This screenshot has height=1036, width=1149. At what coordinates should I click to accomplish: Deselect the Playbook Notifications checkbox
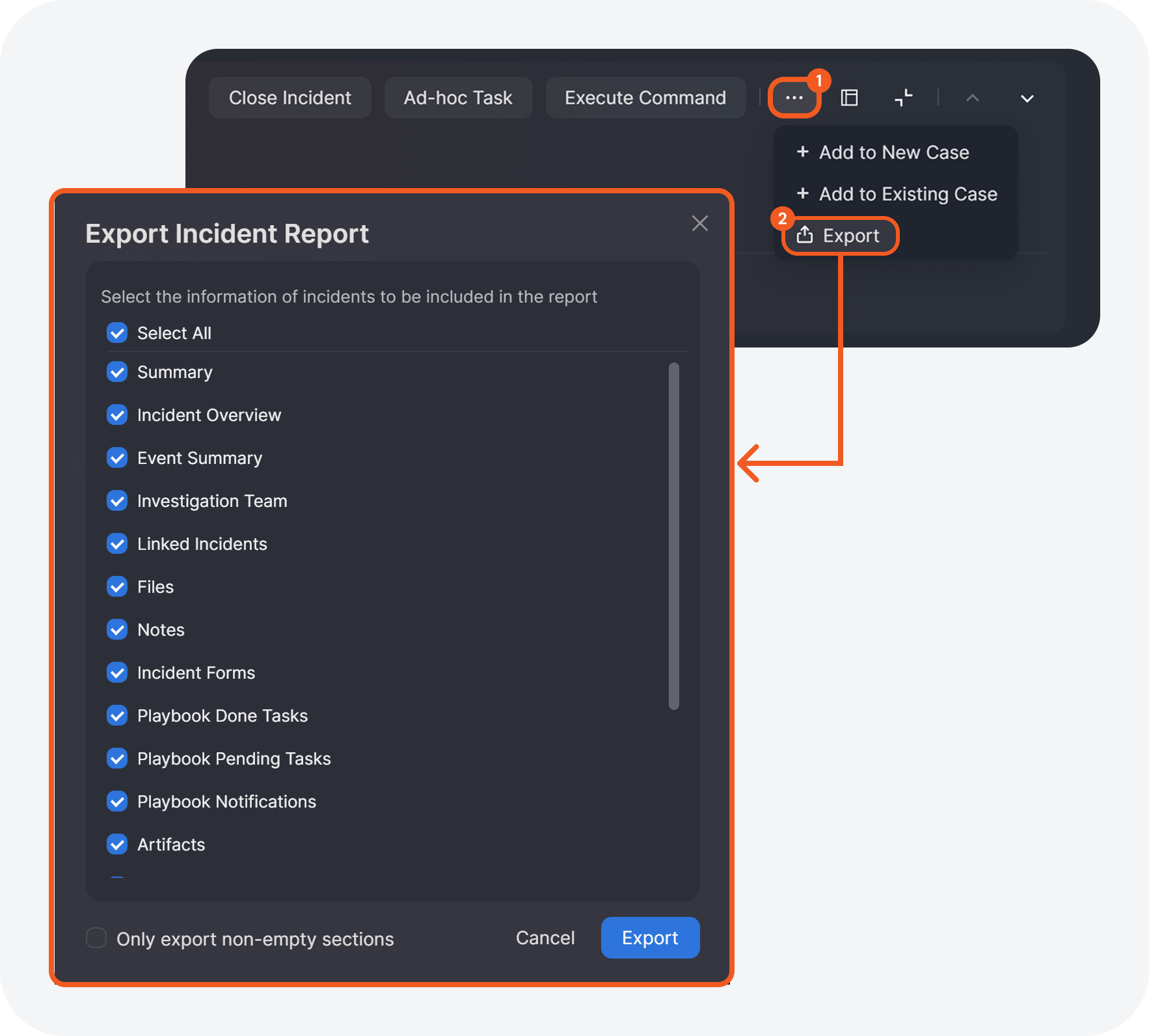pos(117,802)
